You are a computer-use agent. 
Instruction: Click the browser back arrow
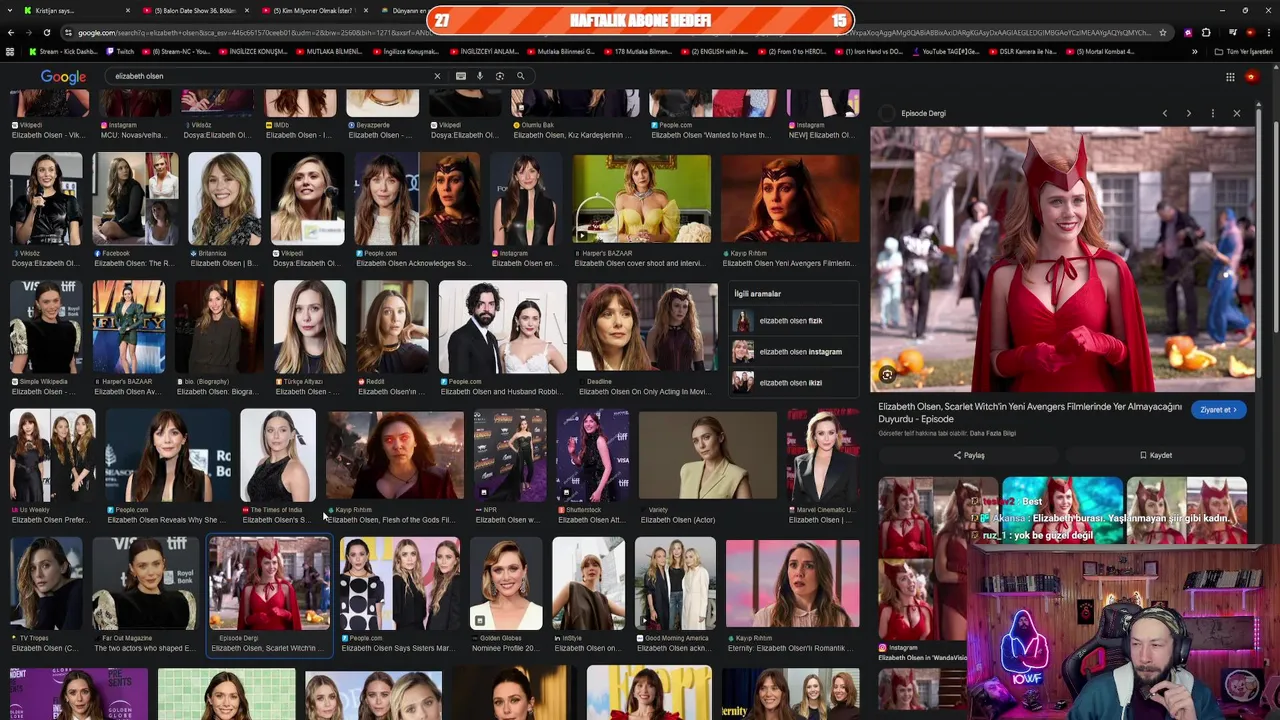point(10,32)
